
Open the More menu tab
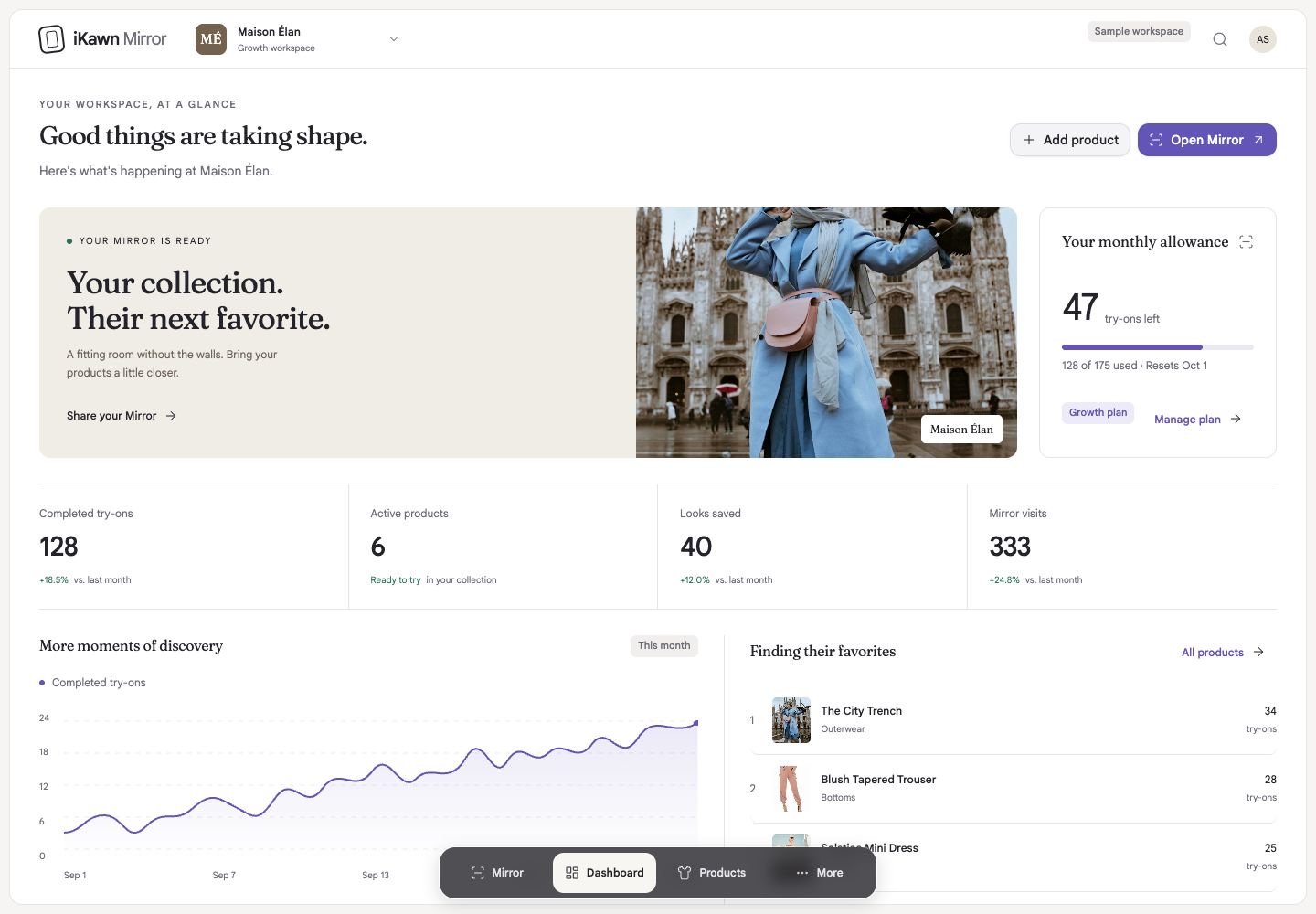pos(820,873)
